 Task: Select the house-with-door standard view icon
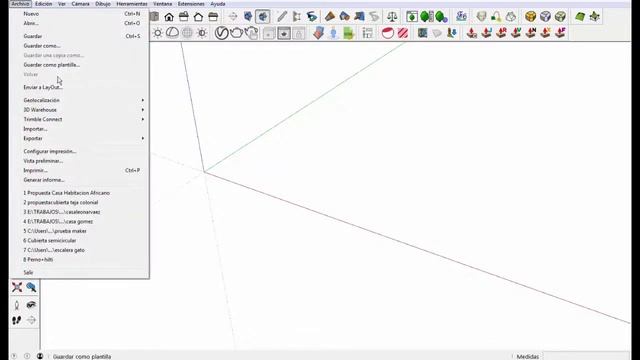coord(169,17)
